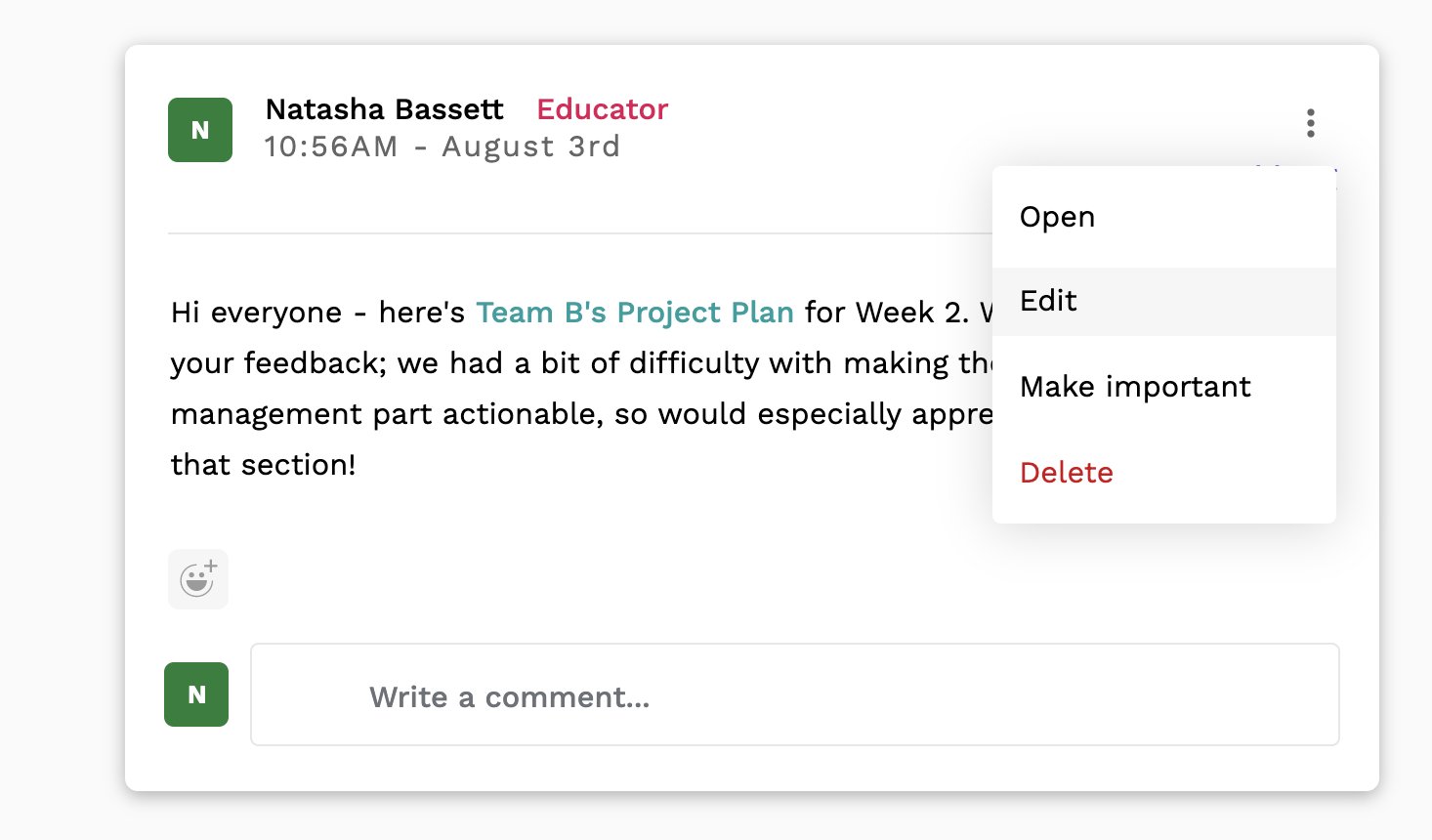Image resolution: width=1432 pixels, height=840 pixels.
Task: Select Make important menu option
Action: tap(1164, 387)
